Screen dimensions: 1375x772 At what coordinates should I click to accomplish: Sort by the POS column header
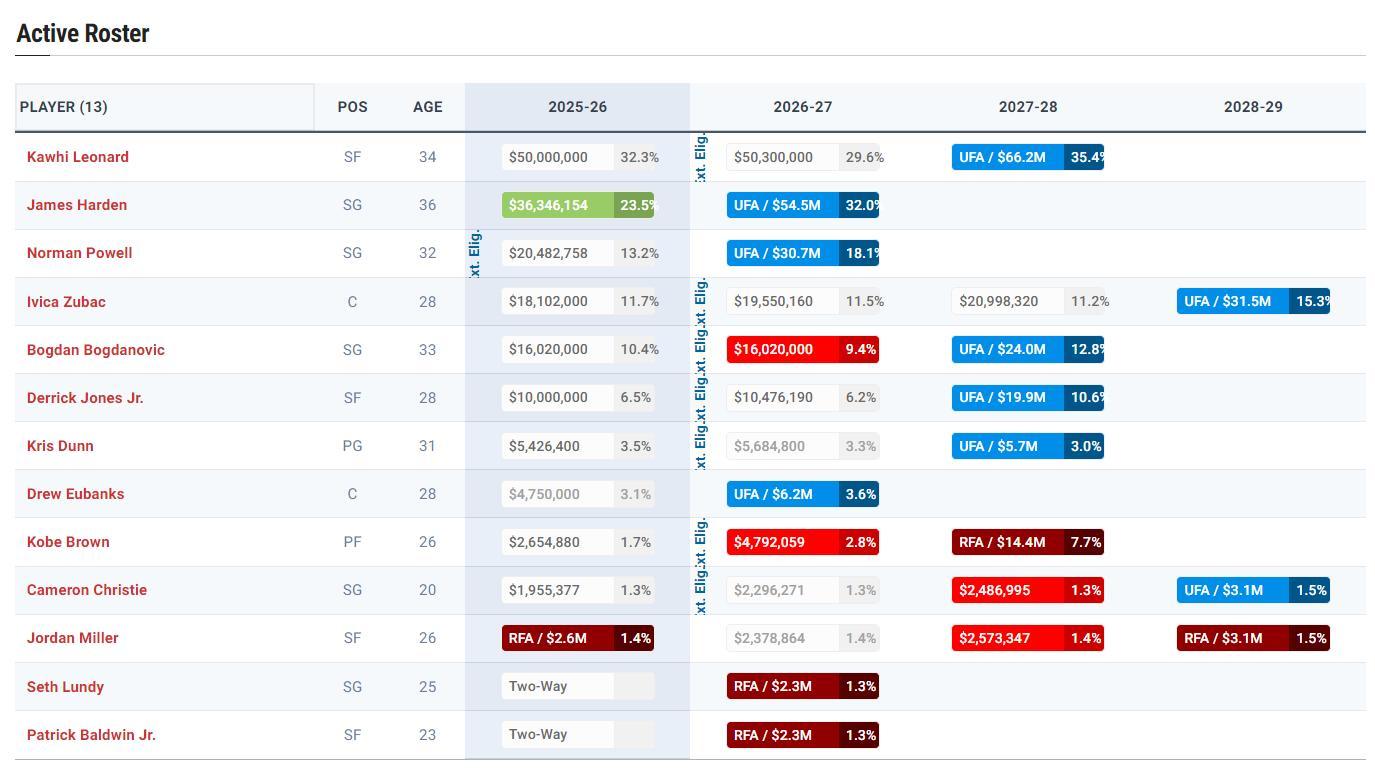point(352,107)
